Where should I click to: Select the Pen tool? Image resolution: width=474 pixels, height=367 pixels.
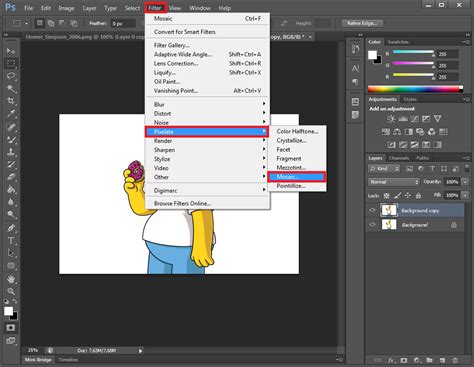[11, 228]
